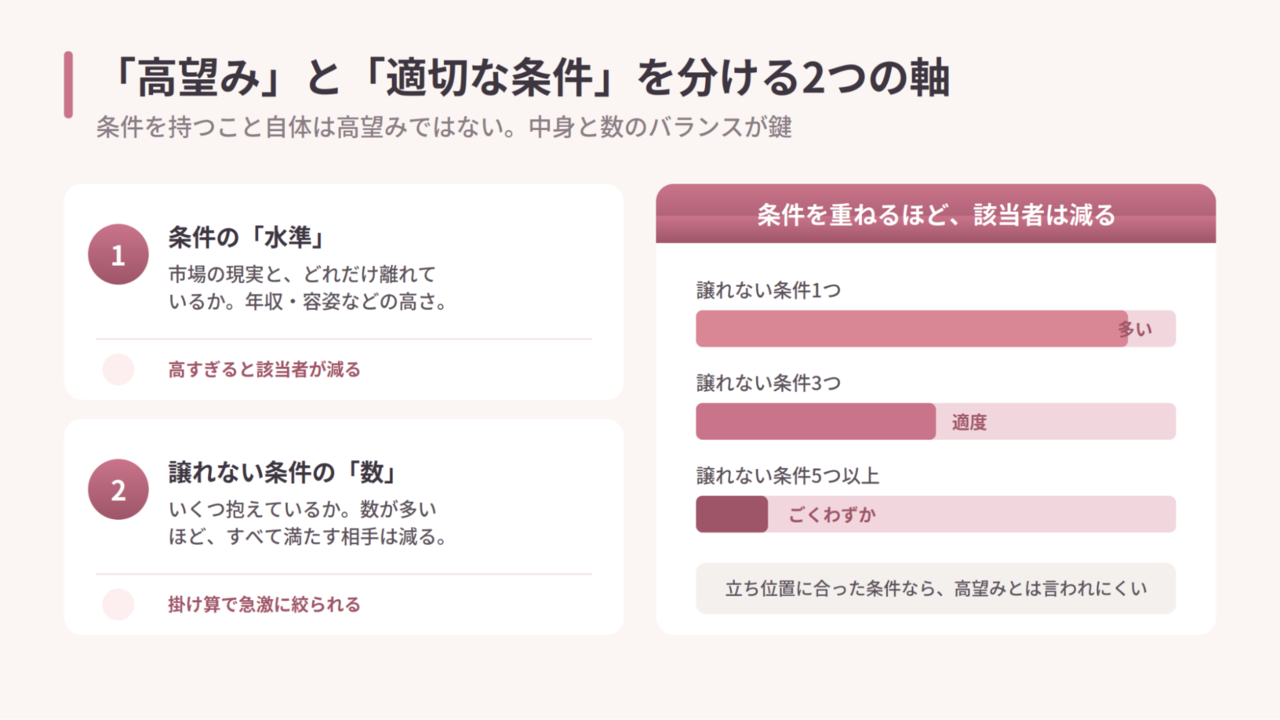Click the footer box 立ち位置に合った条件なら
Image resolution: width=1280 pixels, height=720 pixels.
[936, 588]
